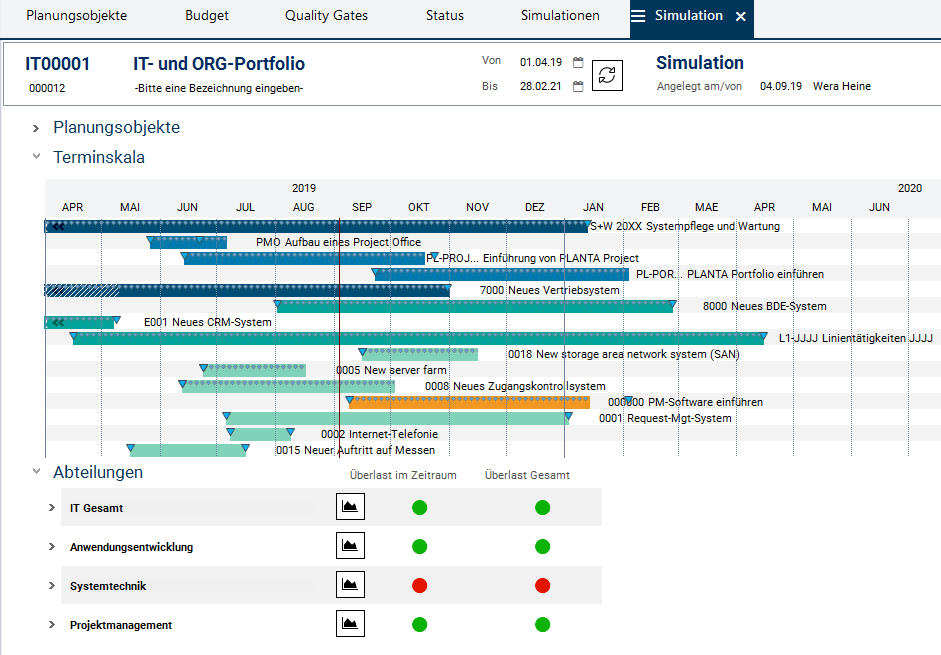Click the refresh dates button
The height and width of the screenshot is (655, 941).
pyautogui.click(x=607, y=75)
